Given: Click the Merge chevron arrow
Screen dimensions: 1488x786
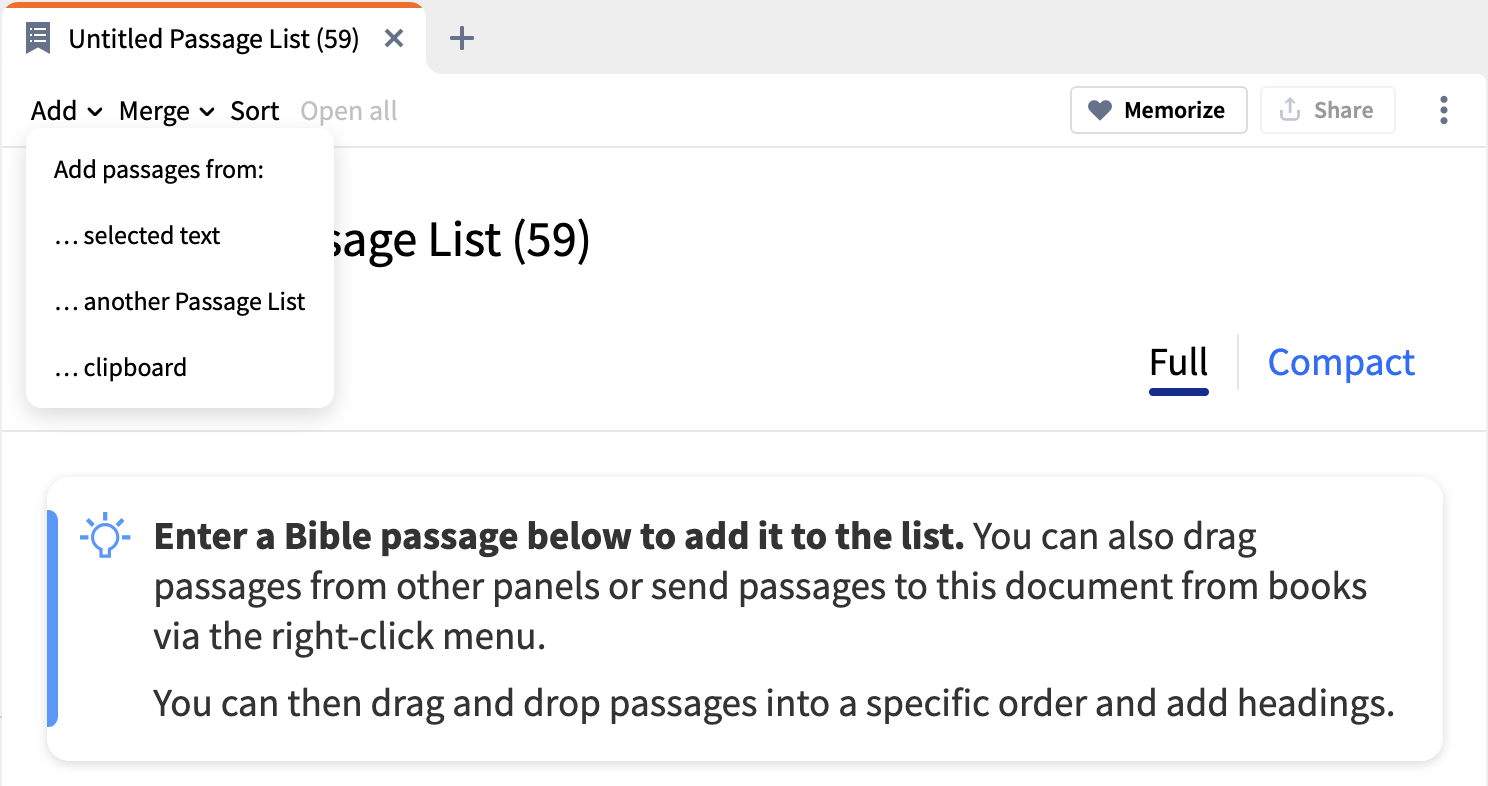Looking at the screenshot, I should pyautogui.click(x=207, y=111).
